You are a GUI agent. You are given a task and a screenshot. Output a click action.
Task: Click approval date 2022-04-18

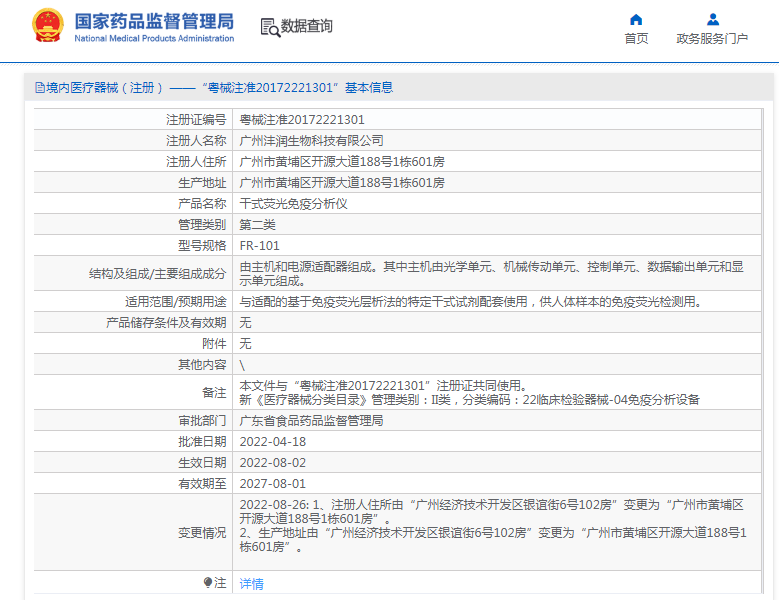pos(273,442)
